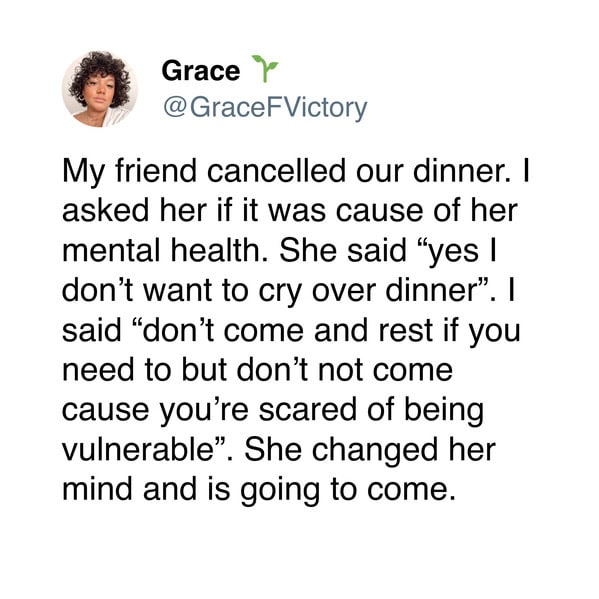Click the word 'cause you're' in tweet
The height and width of the screenshot is (599, 599).
(155, 411)
